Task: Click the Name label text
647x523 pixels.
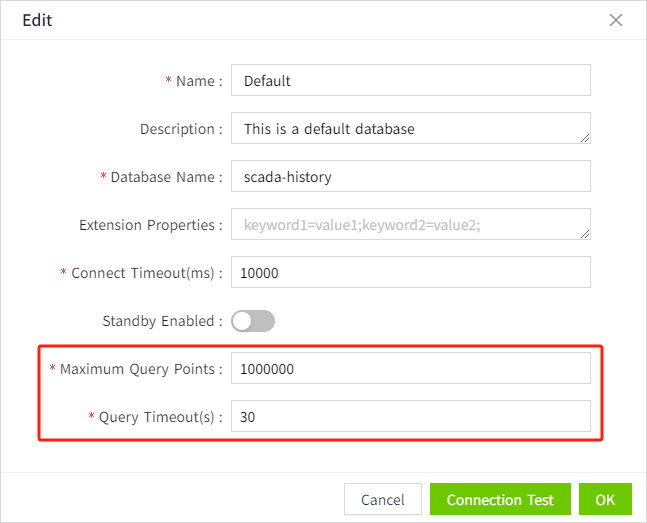Action: coord(197,81)
